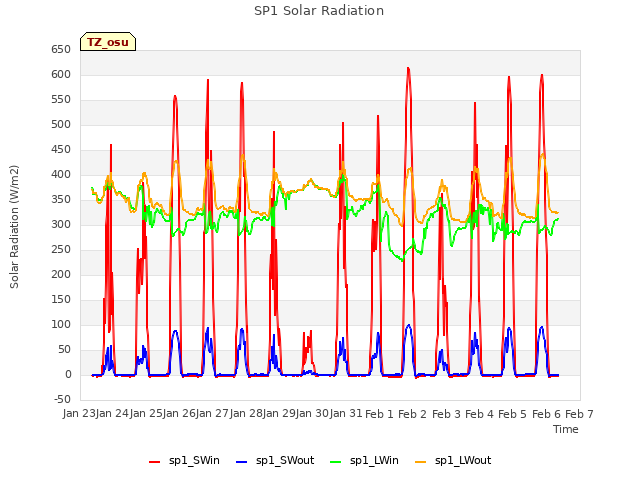Click the Feb 6 date tick label
640x480 pixels.
pyautogui.click(x=546, y=414)
